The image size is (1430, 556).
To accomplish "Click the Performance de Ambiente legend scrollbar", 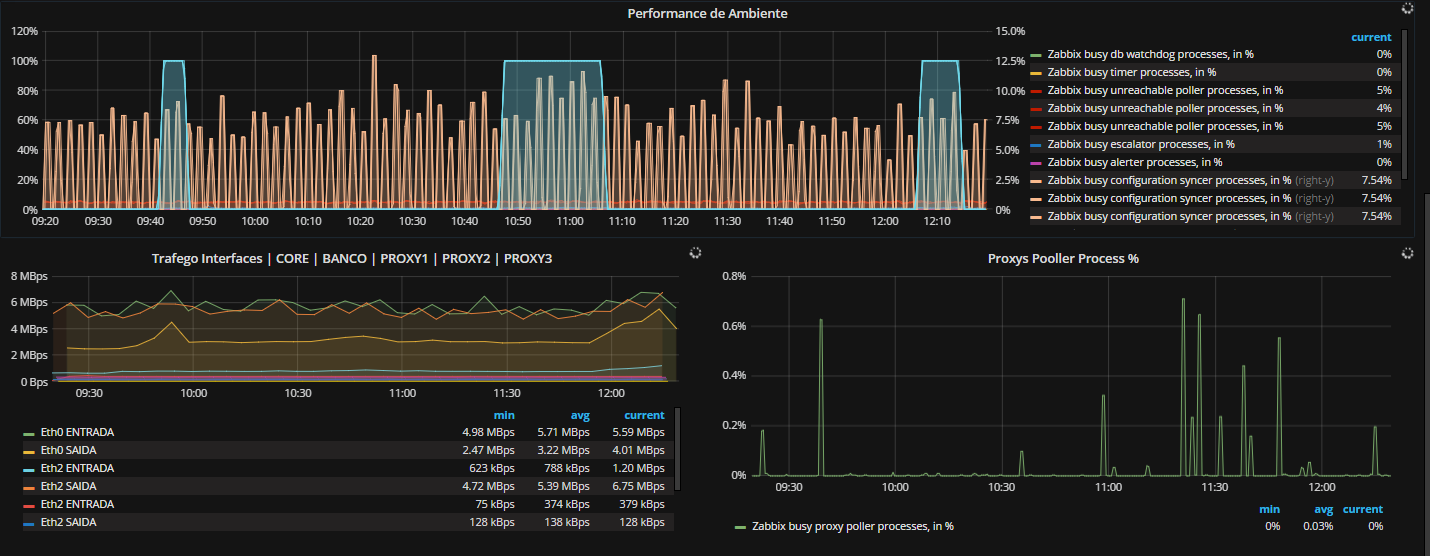I will 1405,107.
